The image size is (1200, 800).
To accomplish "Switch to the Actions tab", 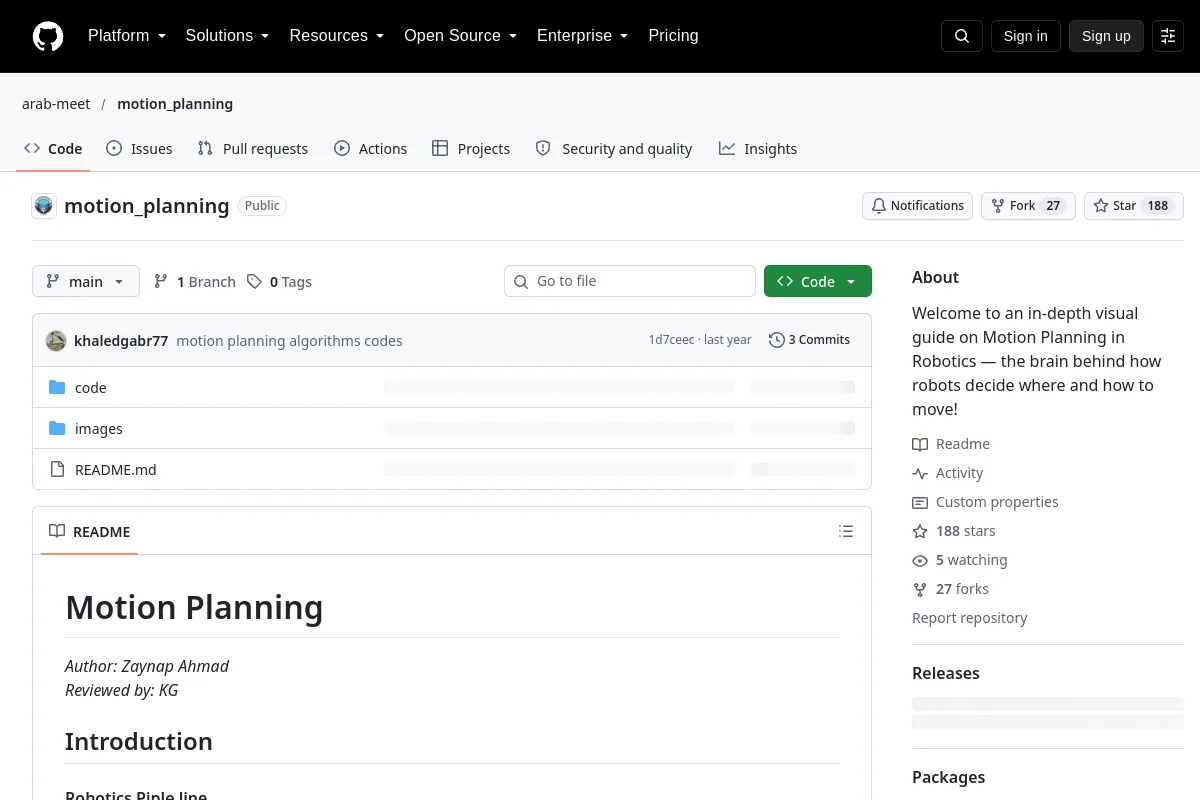I will (371, 149).
